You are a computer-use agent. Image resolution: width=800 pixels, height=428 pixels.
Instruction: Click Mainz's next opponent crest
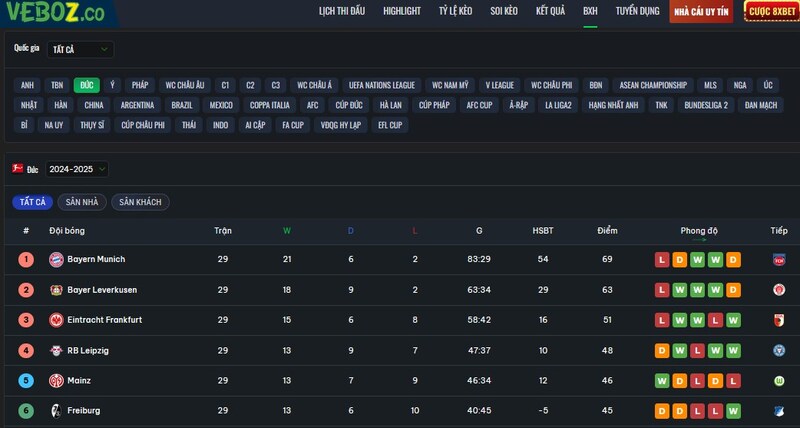tap(779, 381)
